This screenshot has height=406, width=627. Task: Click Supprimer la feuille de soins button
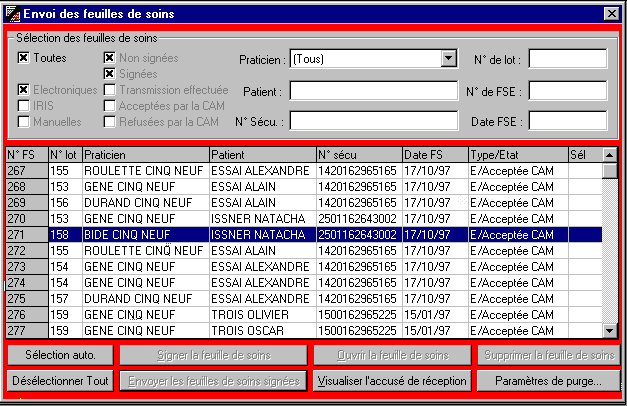point(549,355)
